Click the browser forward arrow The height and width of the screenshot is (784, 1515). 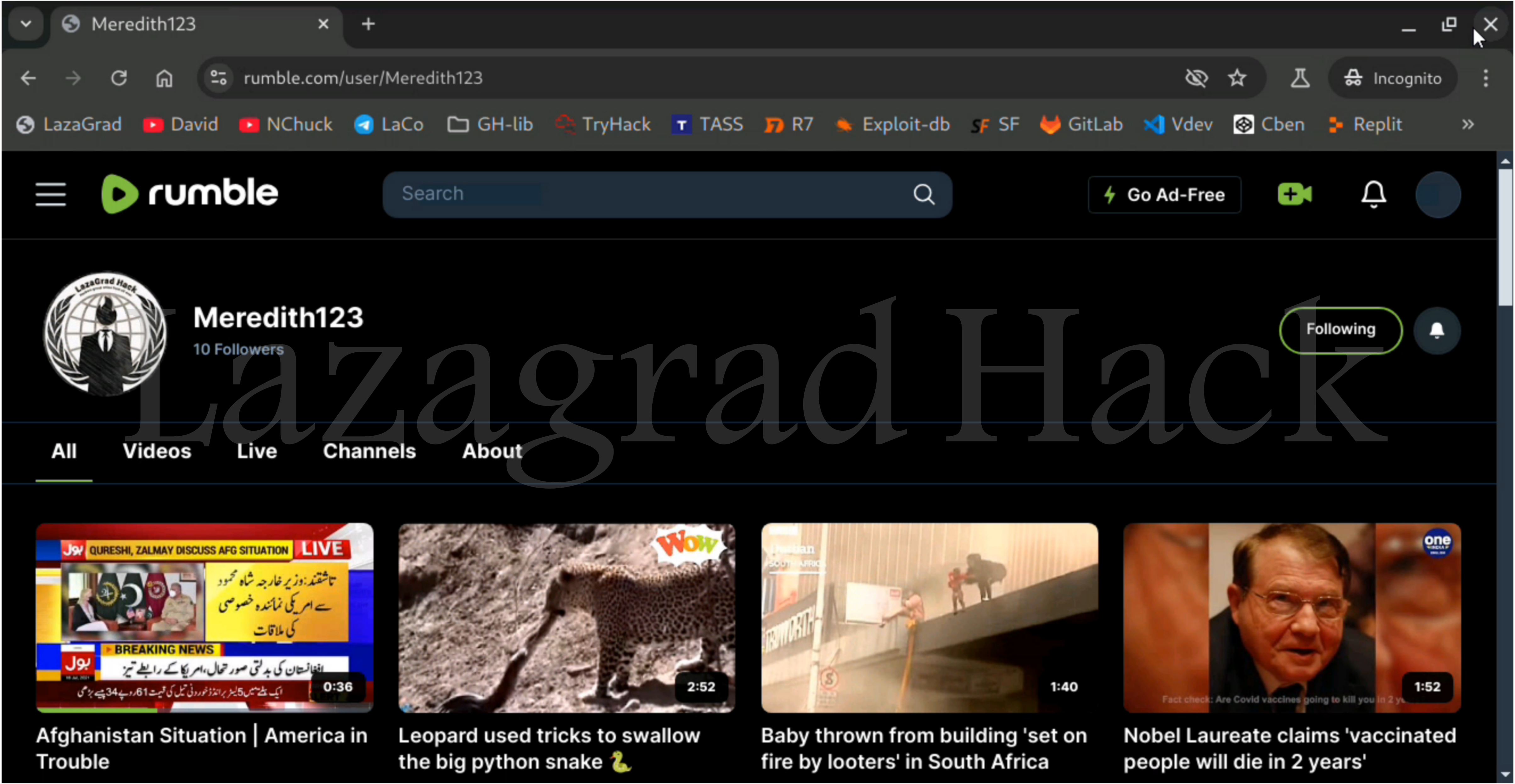[73, 78]
